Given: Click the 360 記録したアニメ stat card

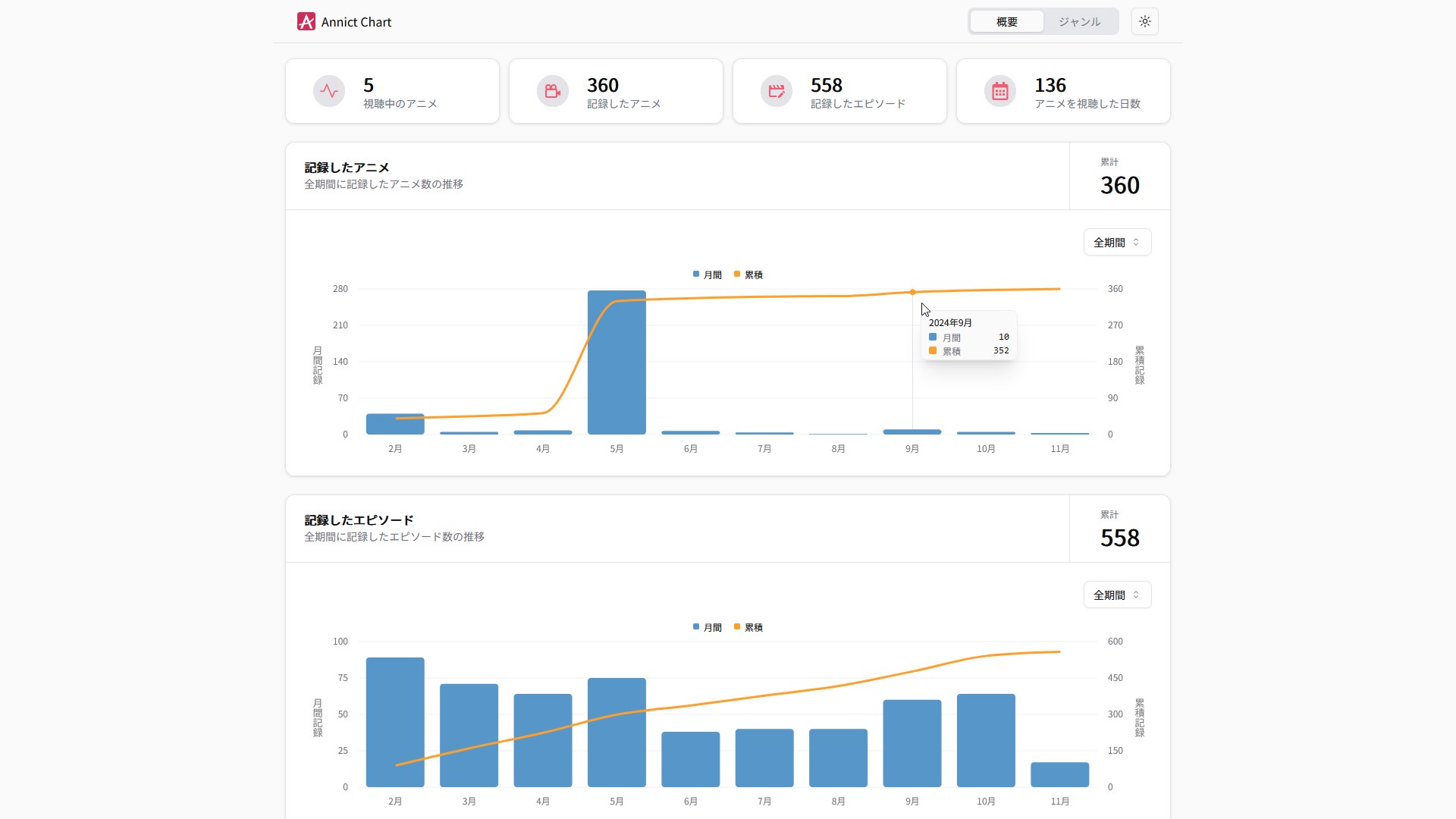Looking at the screenshot, I should click(x=616, y=91).
